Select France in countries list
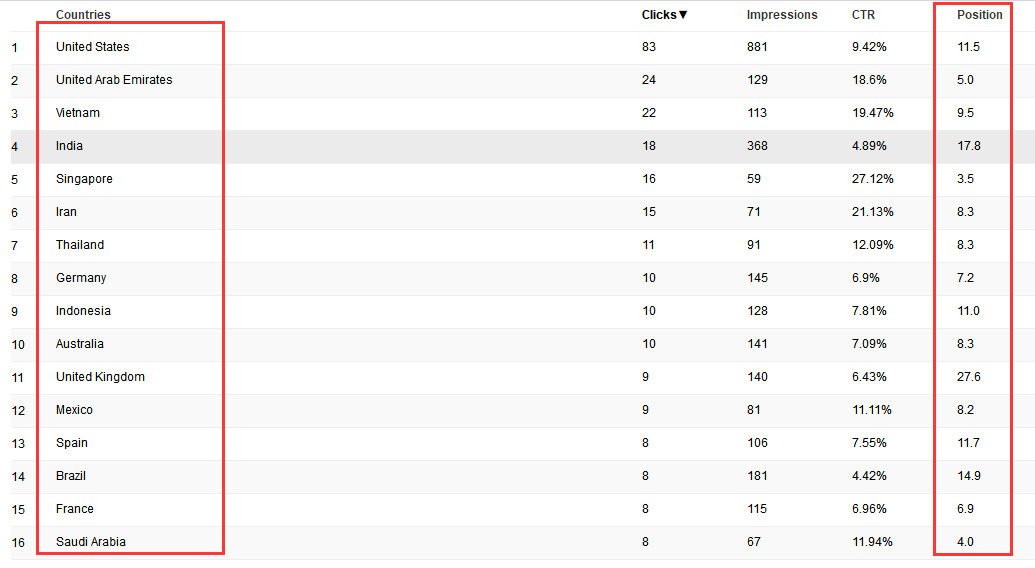 (x=75, y=509)
